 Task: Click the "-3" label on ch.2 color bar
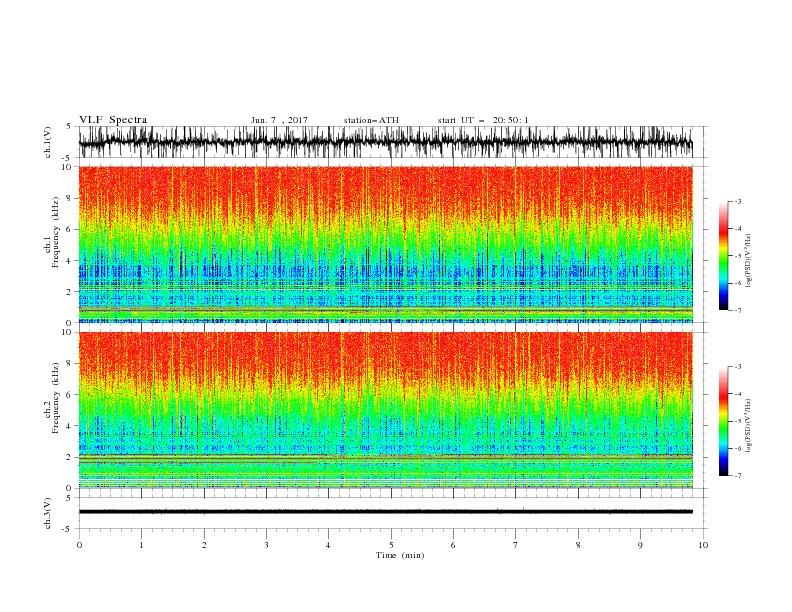(x=738, y=367)
